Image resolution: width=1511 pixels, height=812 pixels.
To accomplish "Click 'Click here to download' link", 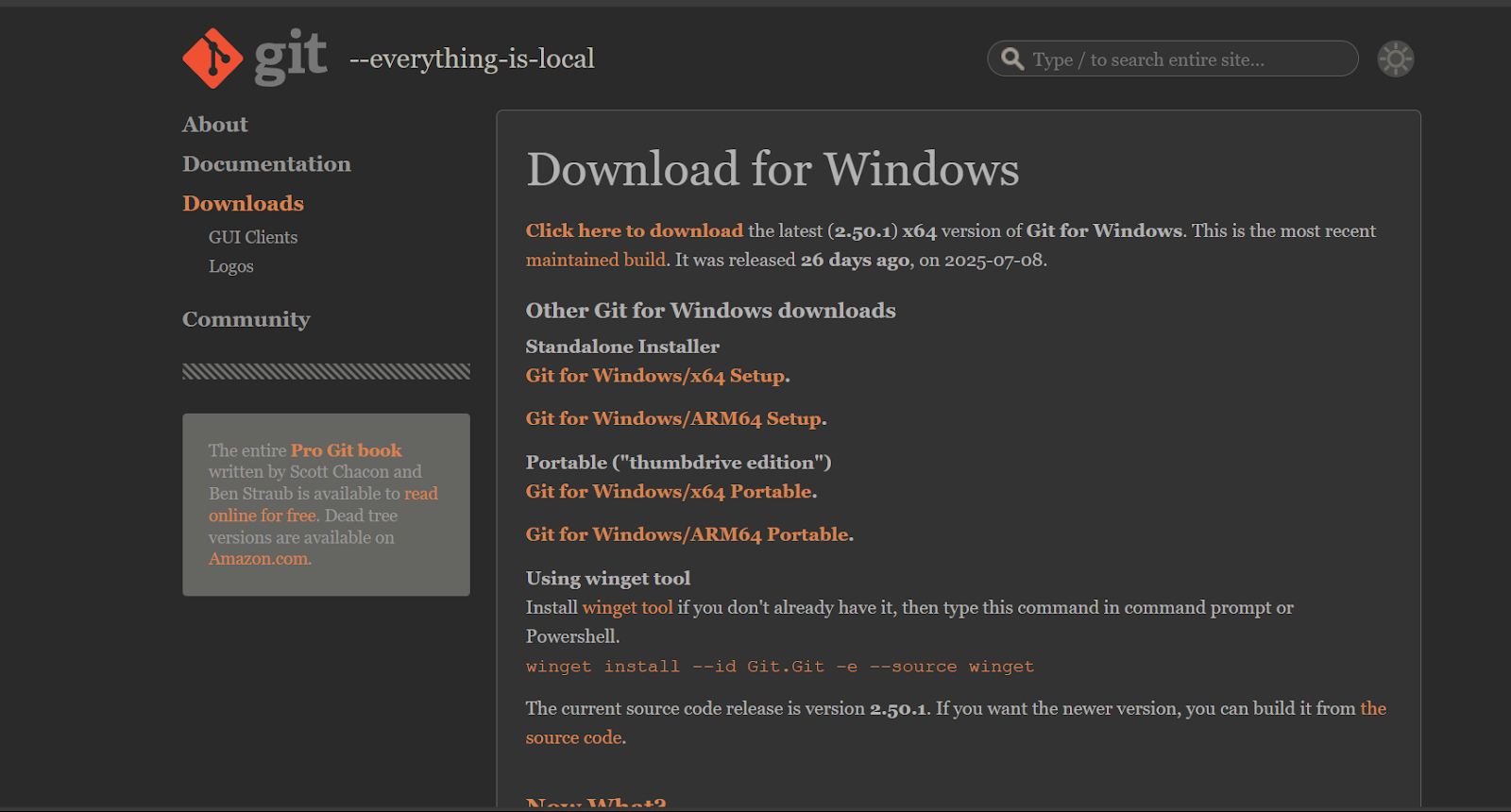I will click(634, 231).
